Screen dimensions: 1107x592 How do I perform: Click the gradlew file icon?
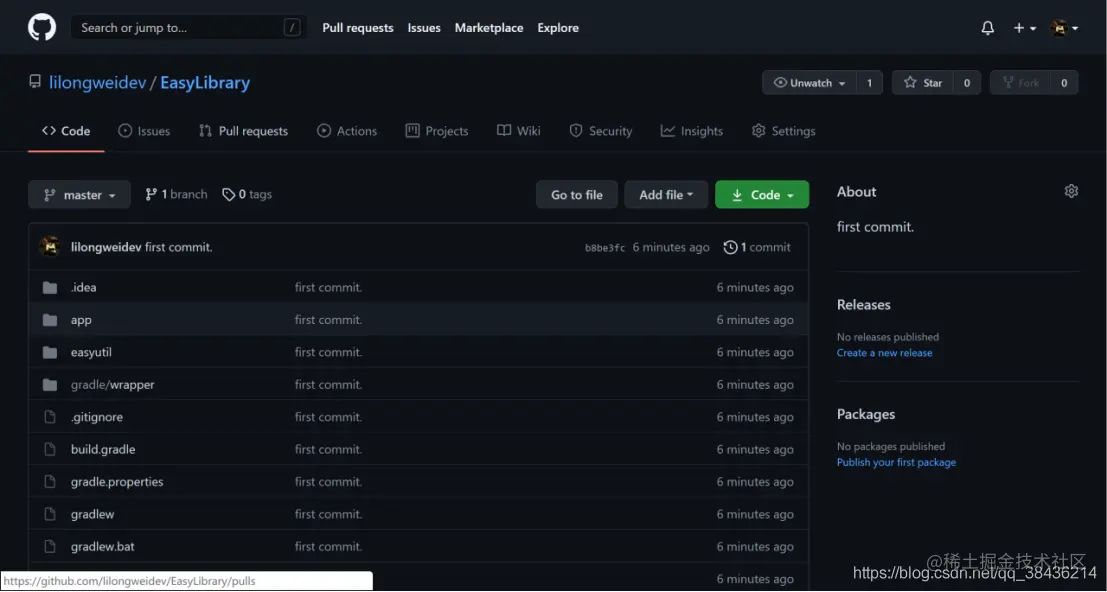(x=49, y=514)
